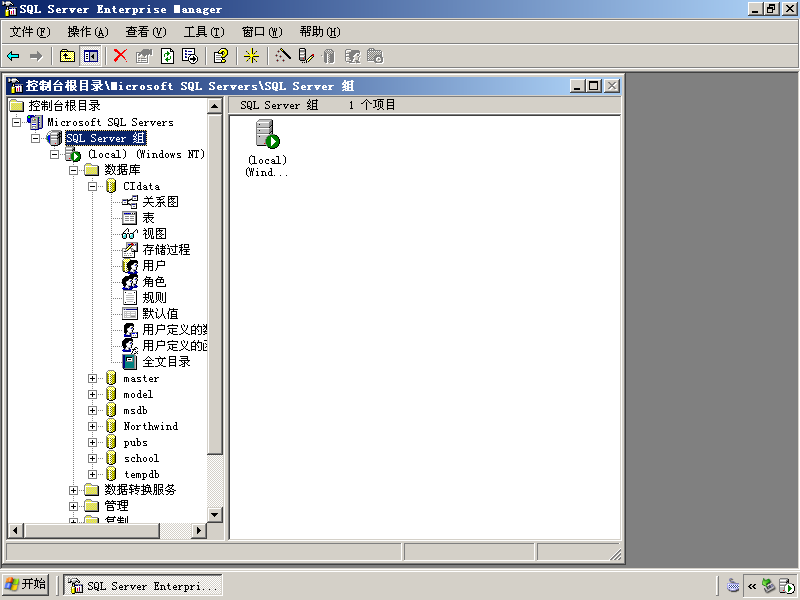Click the tree horizontal scroll left arrow
This screenshot has height=600, width=800.
pos(15,531)
